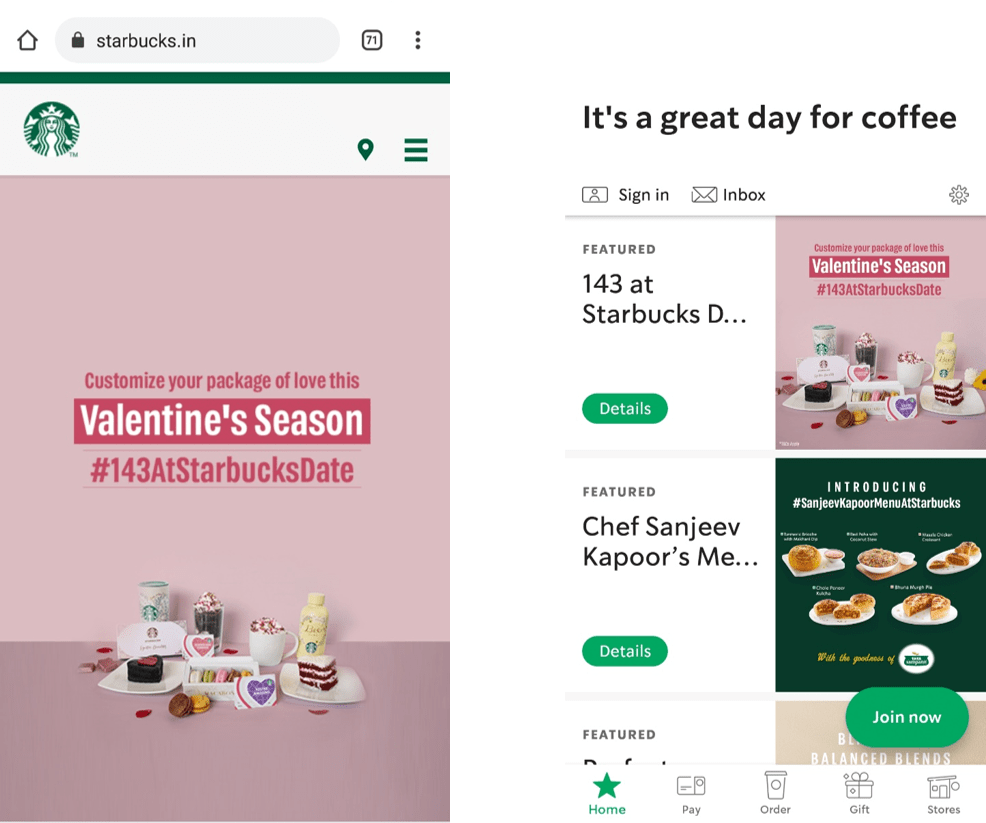The width and height of the screenshot is (986, 823).
Task: Open the Inbox envelope icon
Action: [x=704, y=195]
